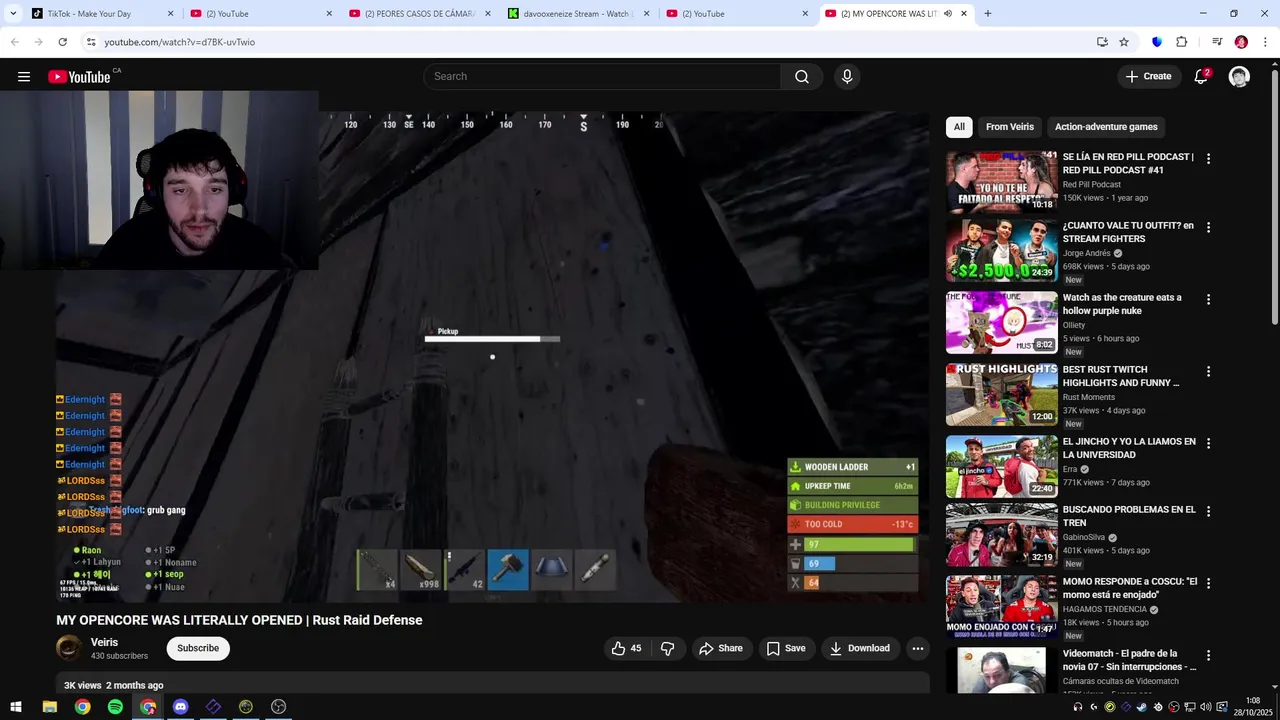Open the tab search dropdown arrow
This screenshot has width=1280, height=720.
tap(13, 14)
